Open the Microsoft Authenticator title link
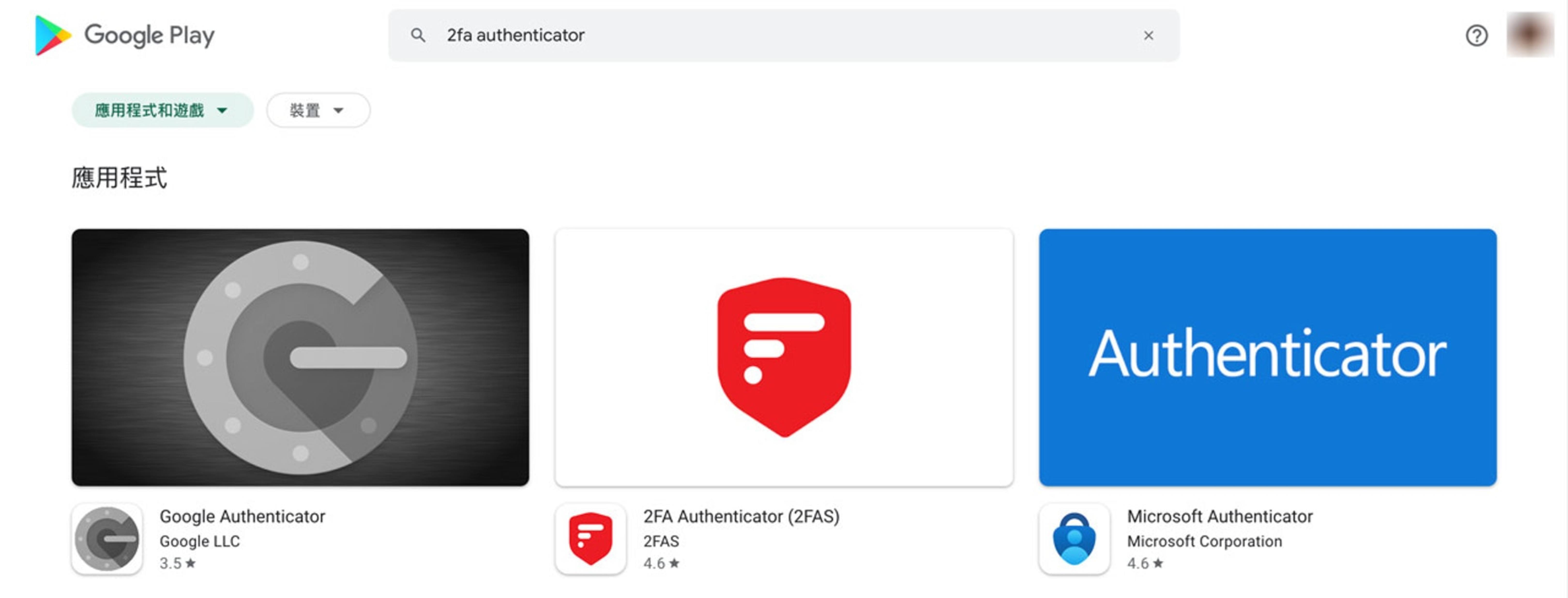The image size is (1568, 598). coord(1220,516)
